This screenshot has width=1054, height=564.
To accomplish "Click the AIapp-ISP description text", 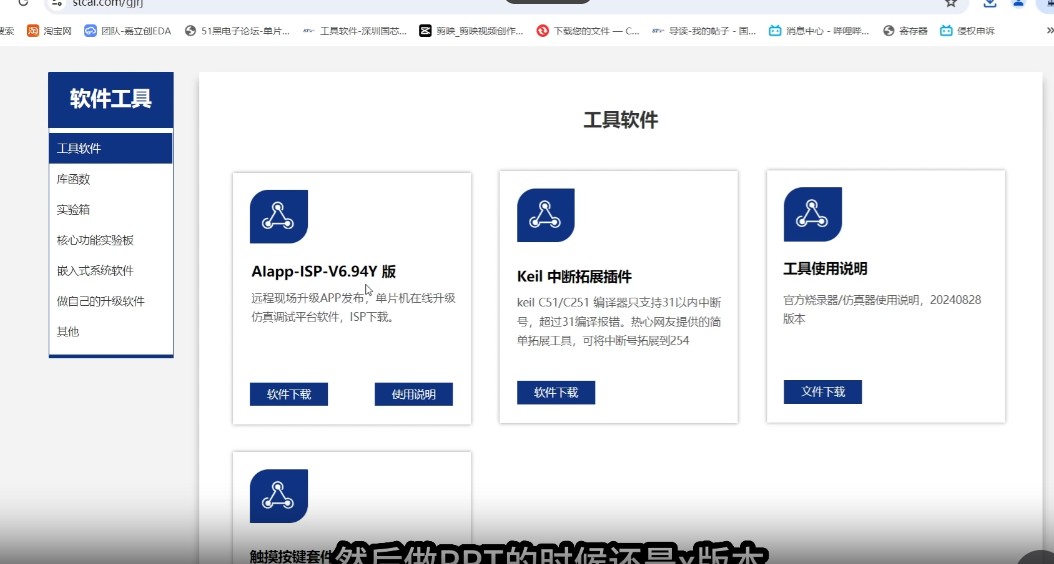I will [354, 307].
